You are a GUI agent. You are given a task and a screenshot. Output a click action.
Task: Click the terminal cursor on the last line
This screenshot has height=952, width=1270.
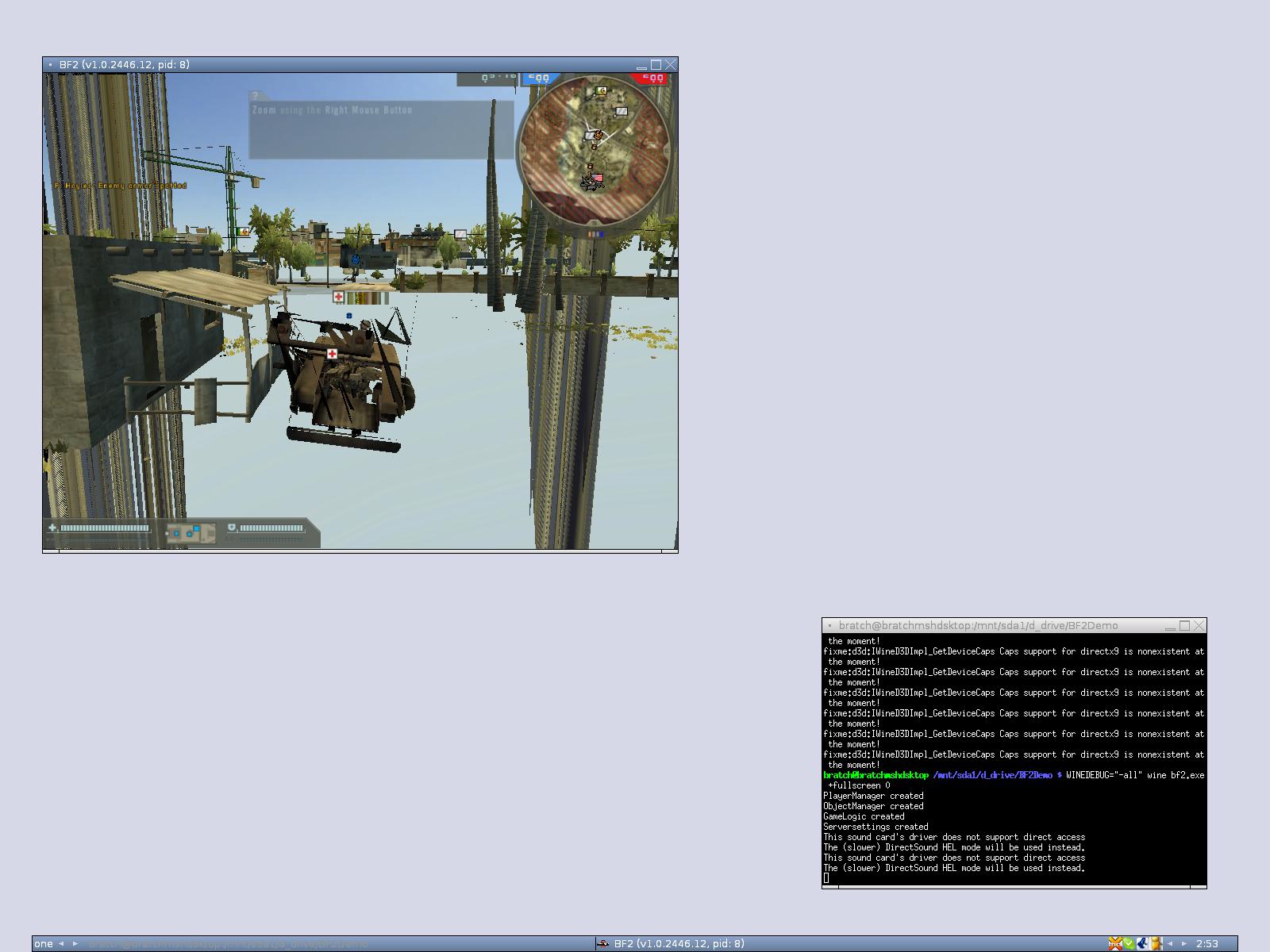pos(826,878)
